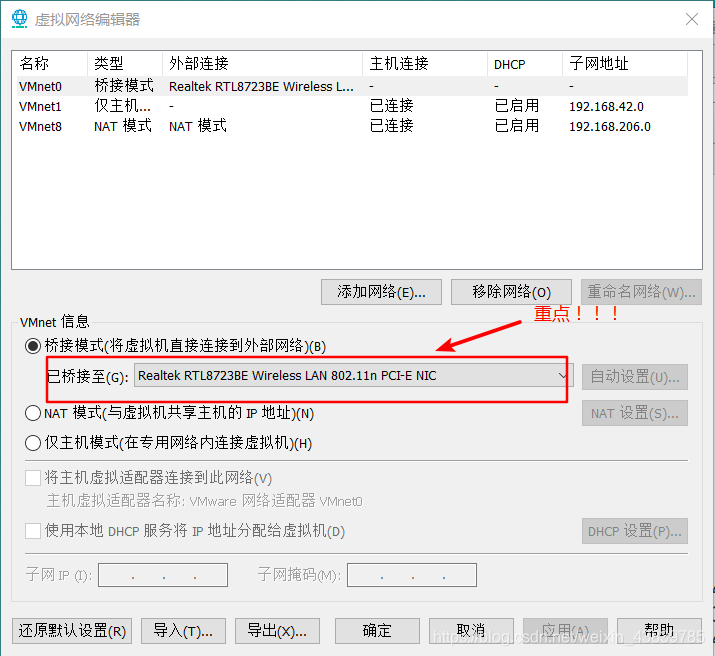Click 桥接模式 type cell of VMnet0

(124, 86)
